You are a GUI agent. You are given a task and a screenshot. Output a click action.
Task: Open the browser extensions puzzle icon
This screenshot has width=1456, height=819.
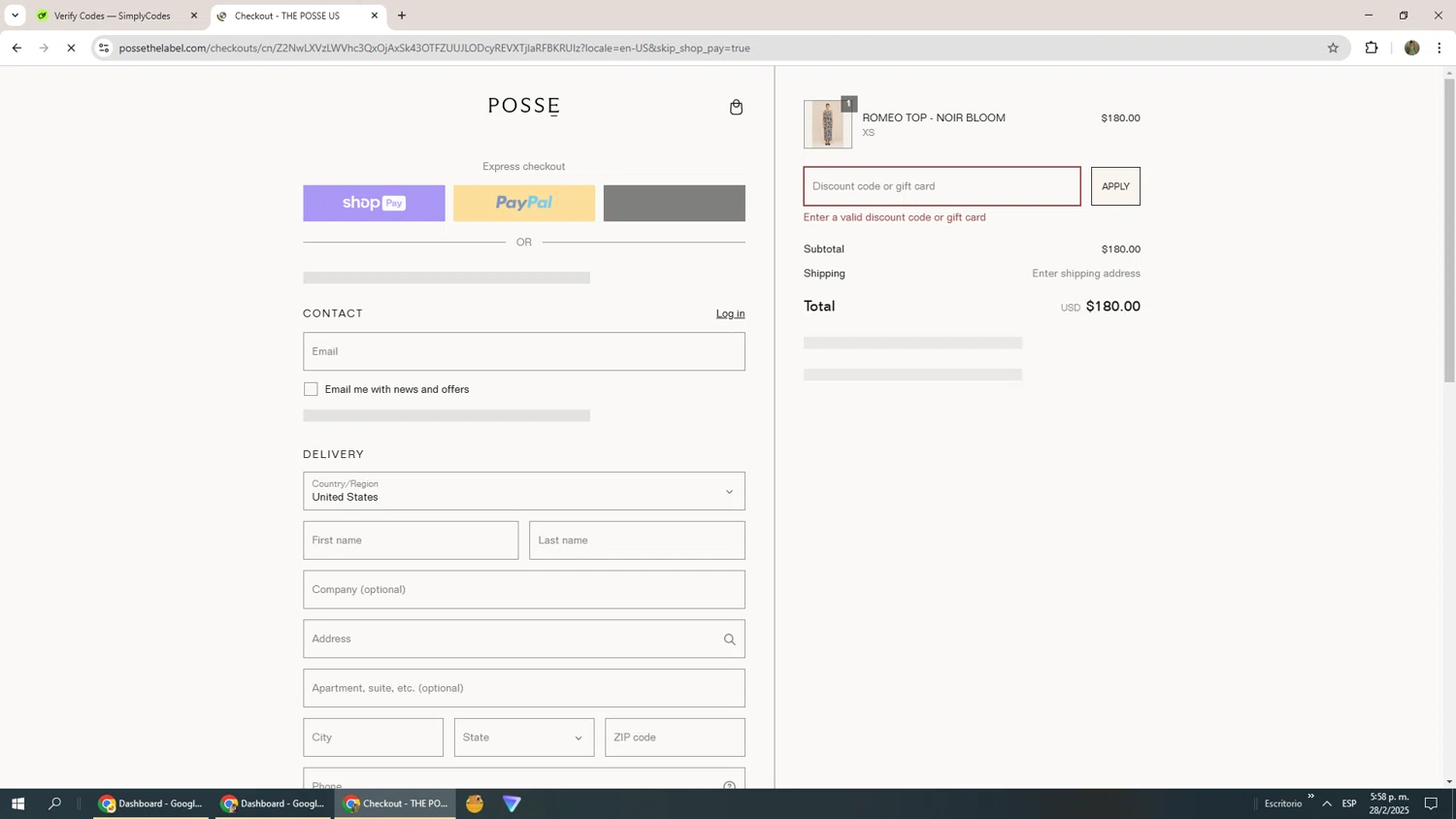(1372, 48)
